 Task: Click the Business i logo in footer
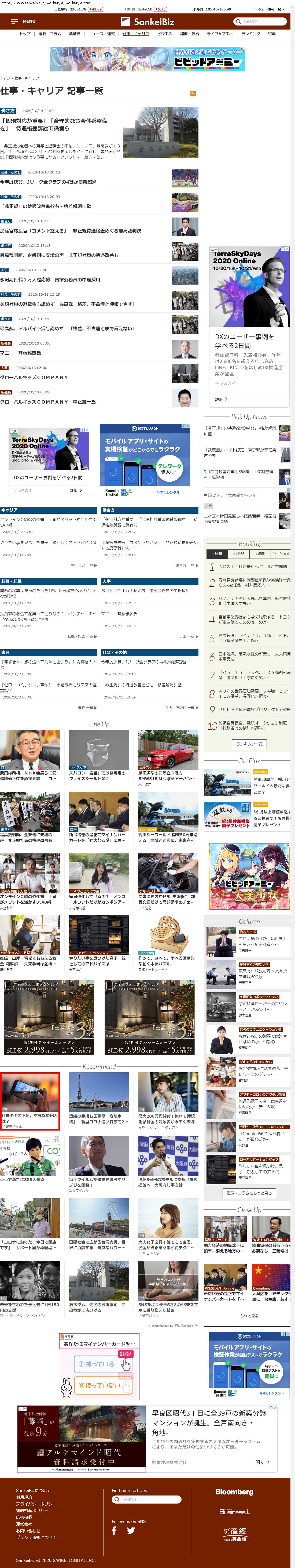pyautogui.click(x=234, y=1511)
